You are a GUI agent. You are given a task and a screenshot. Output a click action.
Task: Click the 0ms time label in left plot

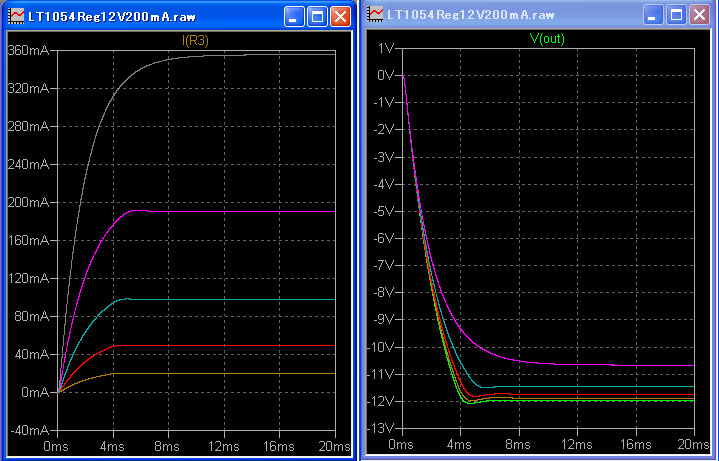[56, 446]
